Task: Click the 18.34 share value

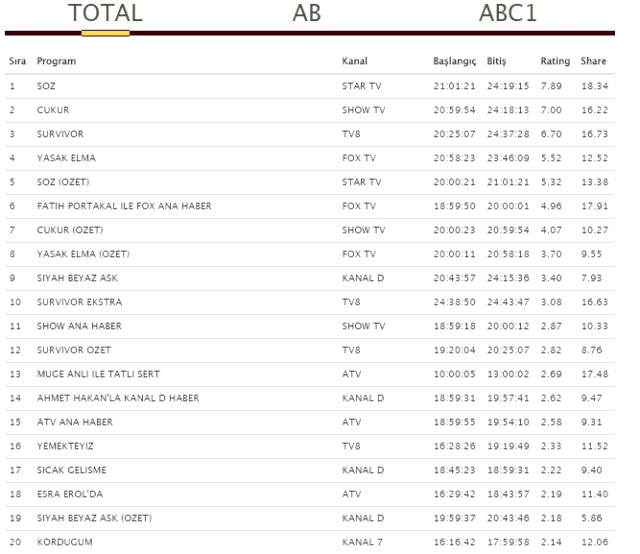Action: tap(595, 86)
